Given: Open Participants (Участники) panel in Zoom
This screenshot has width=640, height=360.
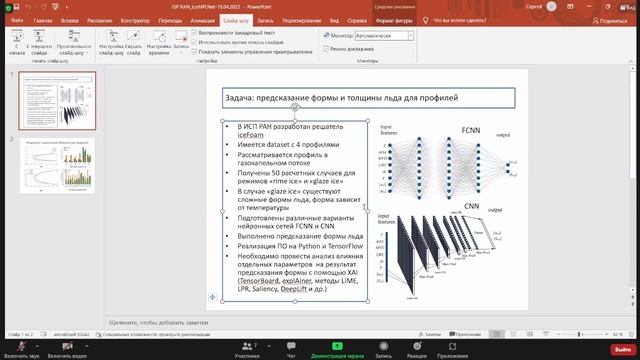Looking at the screenshot, I should pyautogui.click(x=247, y=350).
